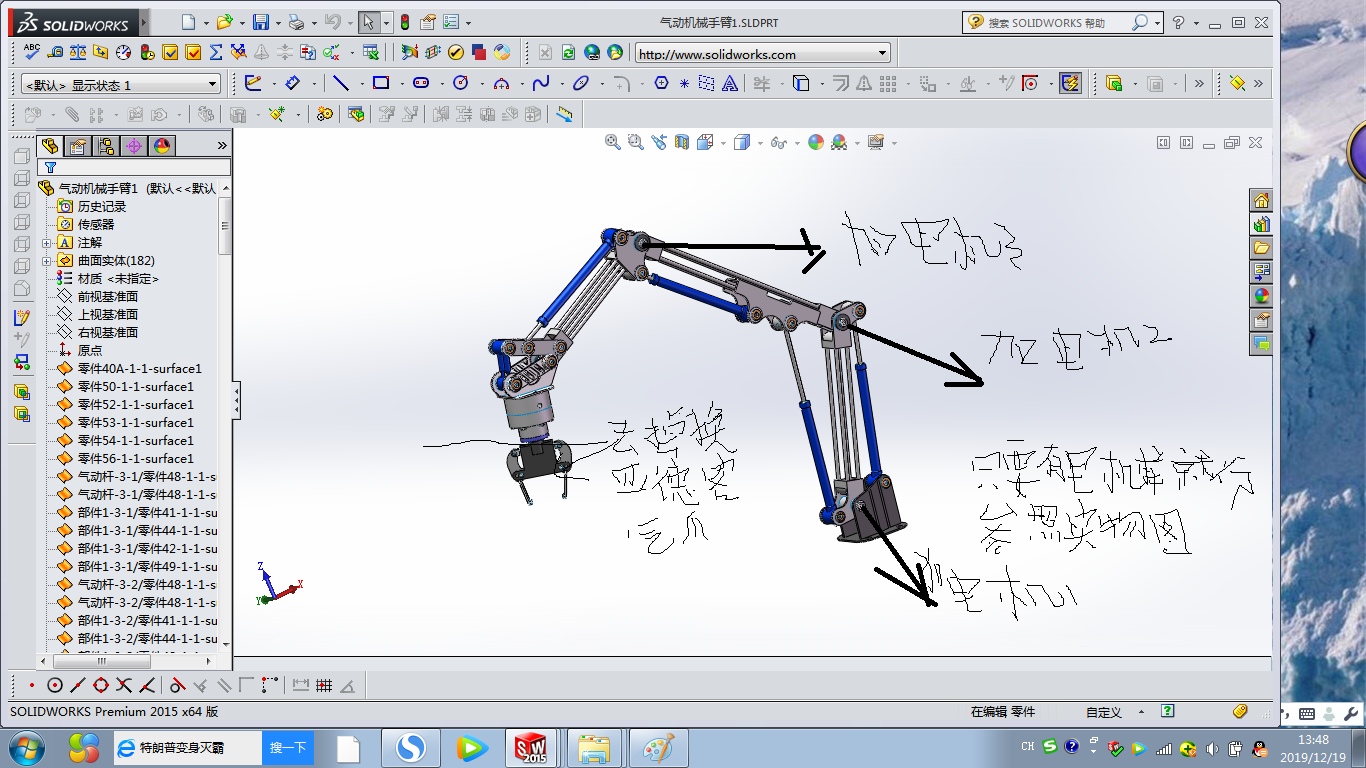1366x768 pixels.
Task: Select the sketch Text tool
Action: click(x=731, y=84)
